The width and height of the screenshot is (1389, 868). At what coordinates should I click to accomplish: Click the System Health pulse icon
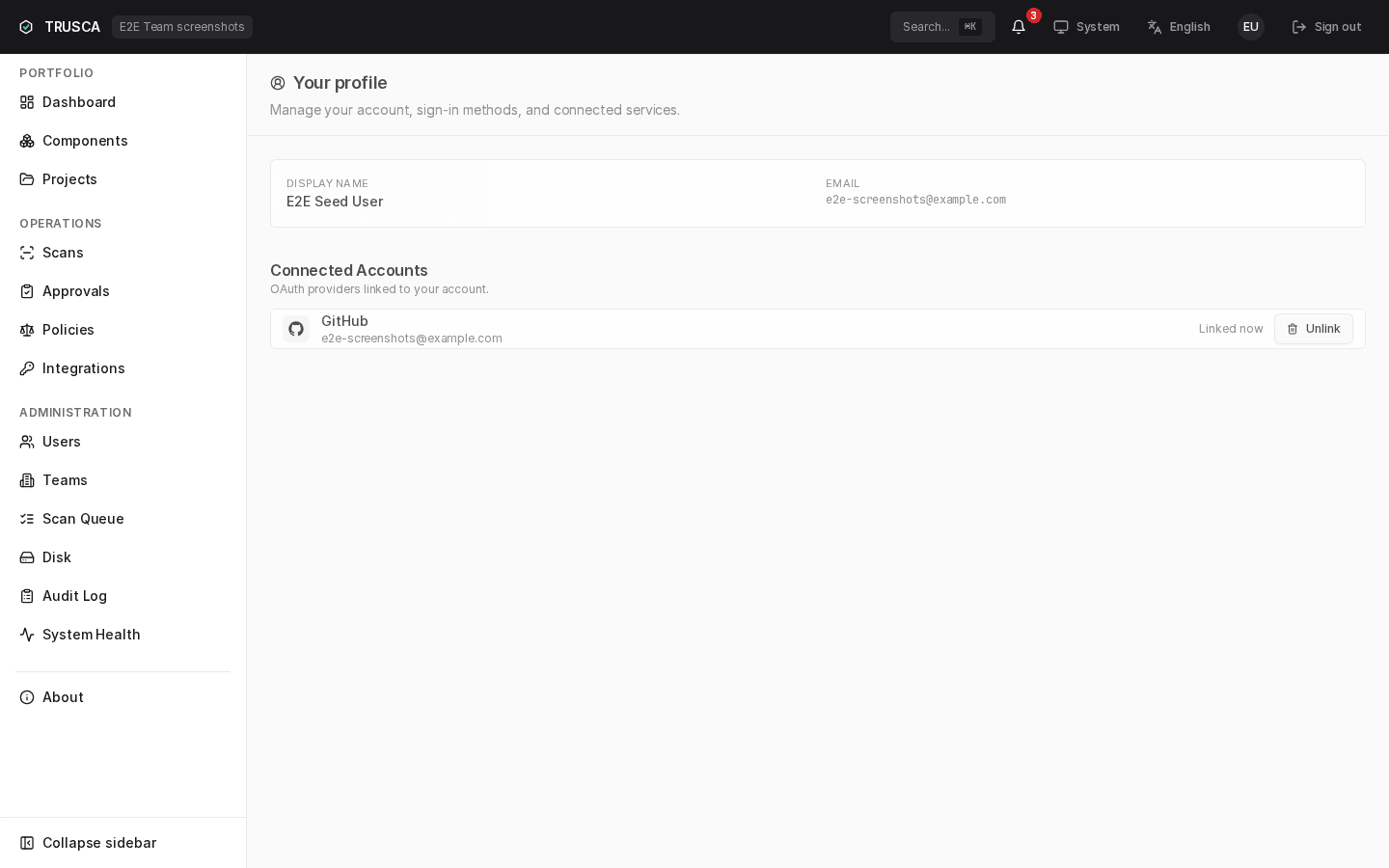pos(27,635)
